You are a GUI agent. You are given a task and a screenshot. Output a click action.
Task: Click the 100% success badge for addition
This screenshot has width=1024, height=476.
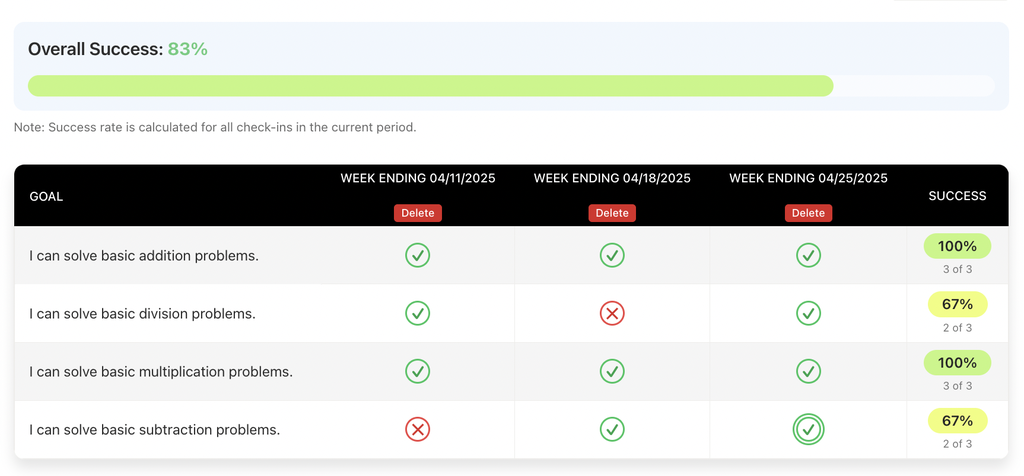[957, 246]
